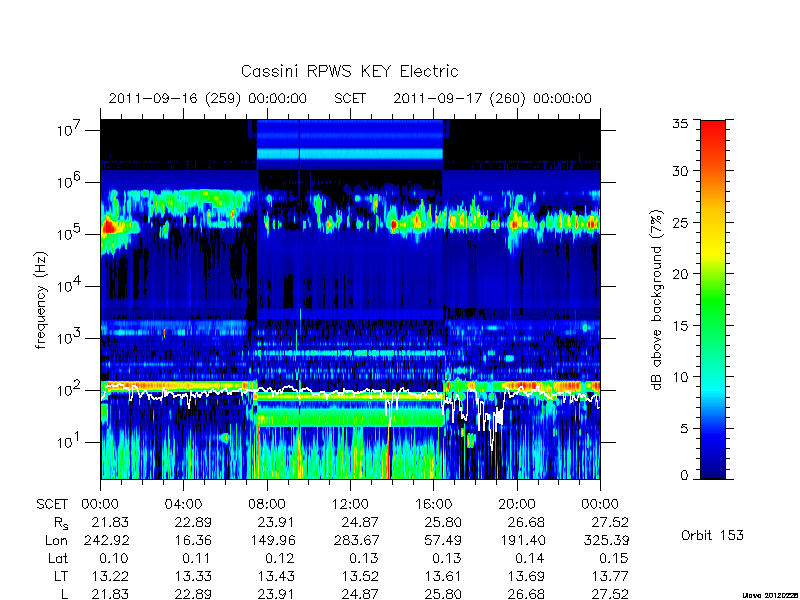Viewport: 800px width, 600px height.
Task: Click the Rs row label
Action: (x=61, y=523)
